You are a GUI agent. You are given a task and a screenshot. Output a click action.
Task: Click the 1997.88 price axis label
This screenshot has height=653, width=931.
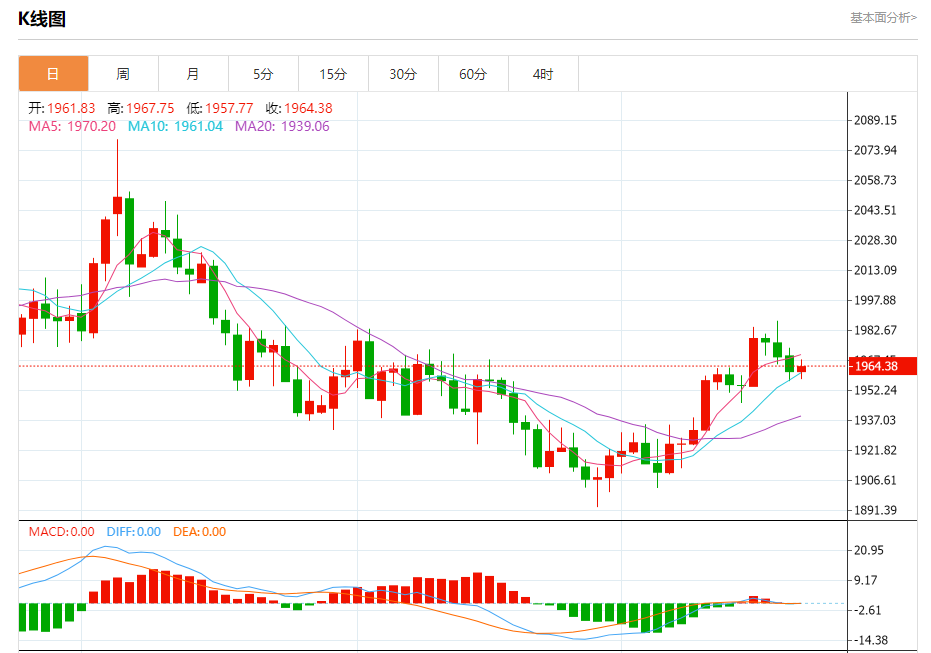(x=875, y=300)
